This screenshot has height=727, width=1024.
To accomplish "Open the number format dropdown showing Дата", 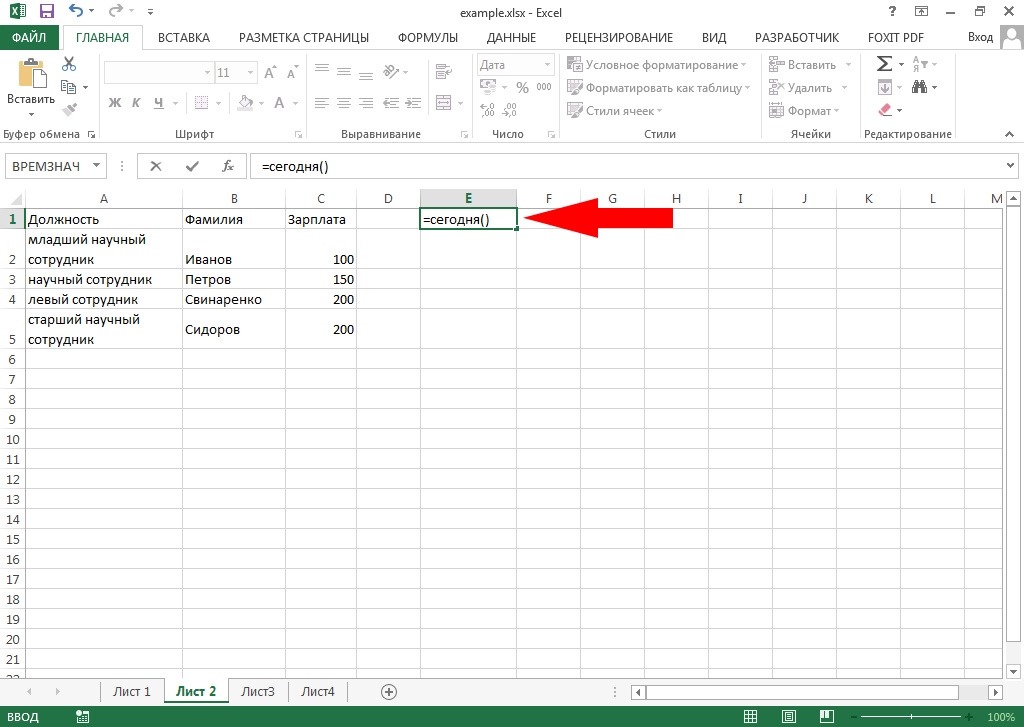I will [x=515, y=65].
